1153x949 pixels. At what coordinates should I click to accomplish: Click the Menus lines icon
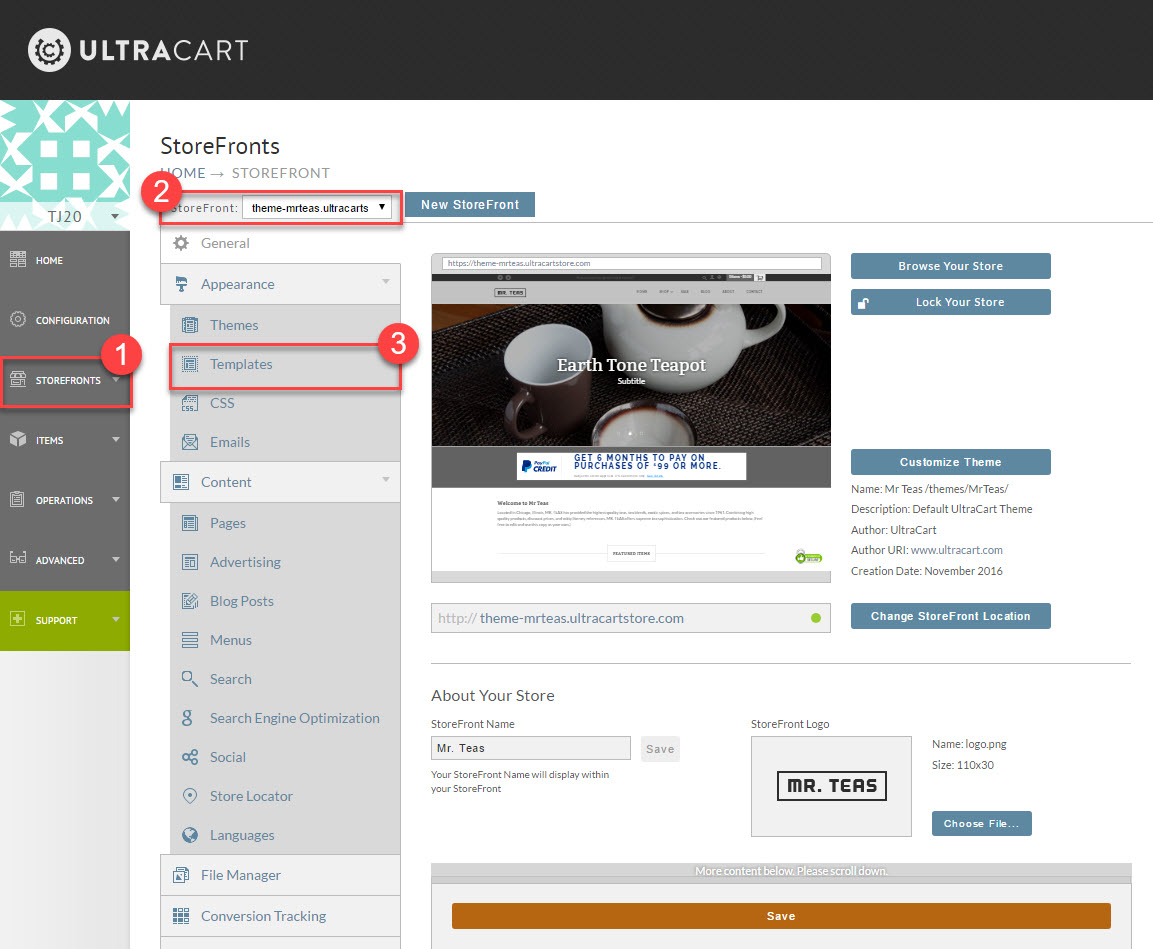click(190, 640)
